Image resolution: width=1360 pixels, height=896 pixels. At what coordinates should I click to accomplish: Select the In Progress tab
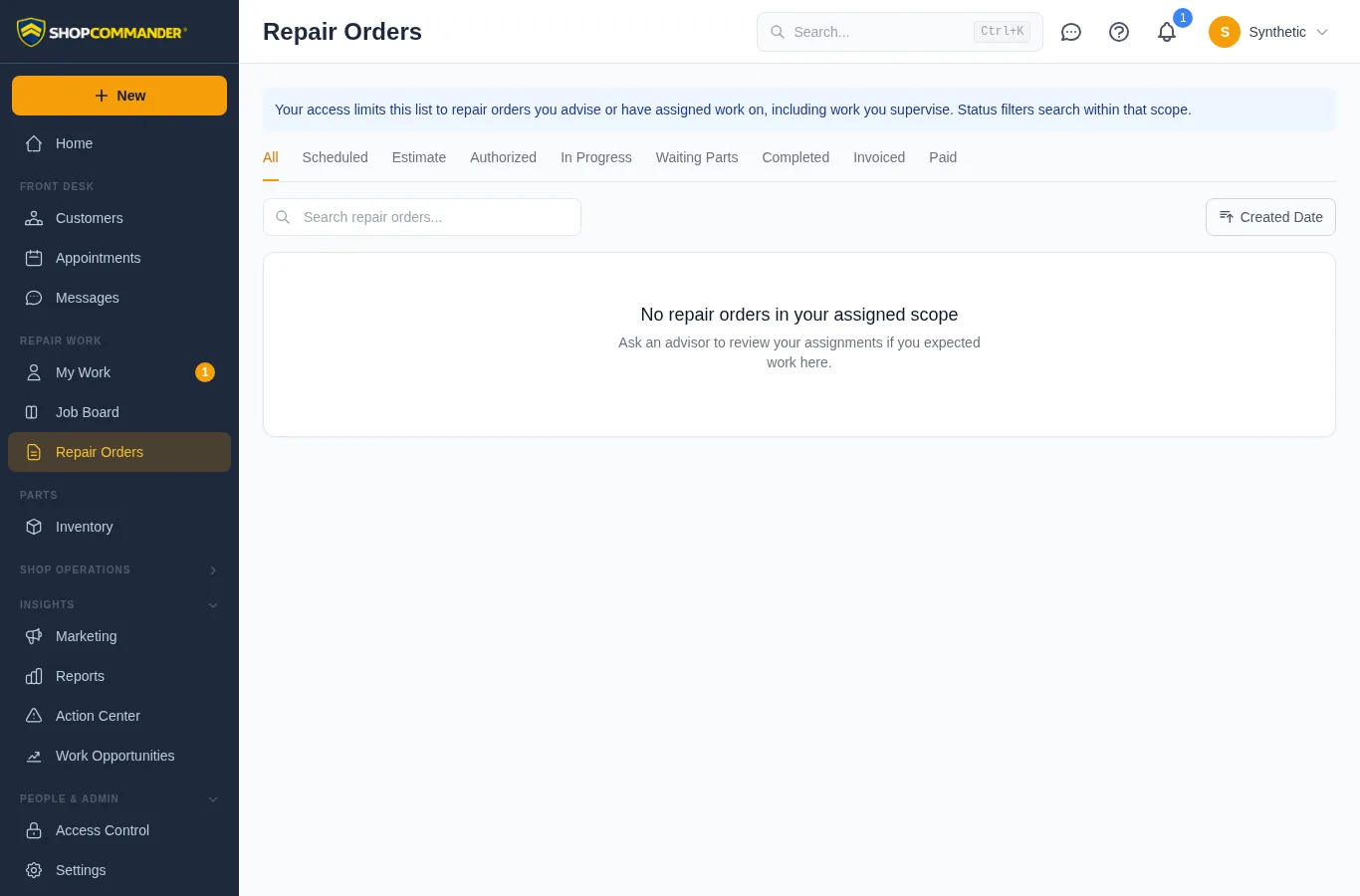[596, 157]
